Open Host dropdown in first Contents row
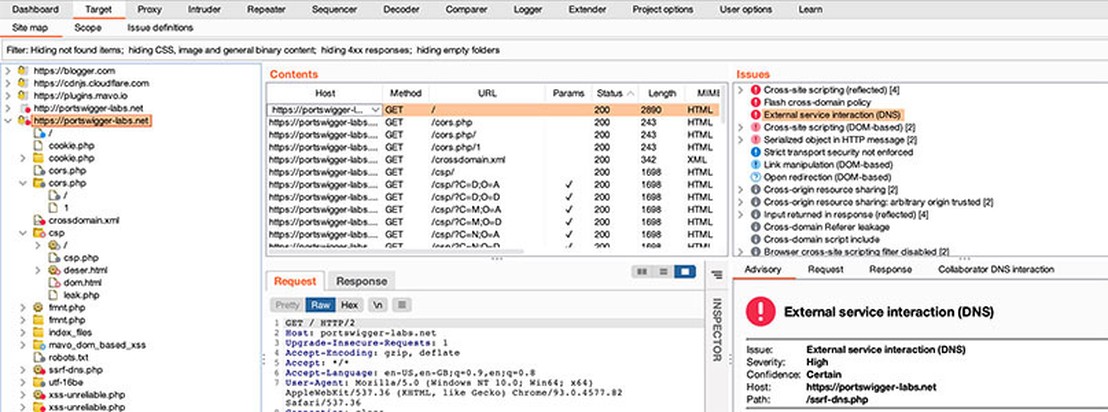Viewport: 1108px width, 412px height. [x=375, y=110]
